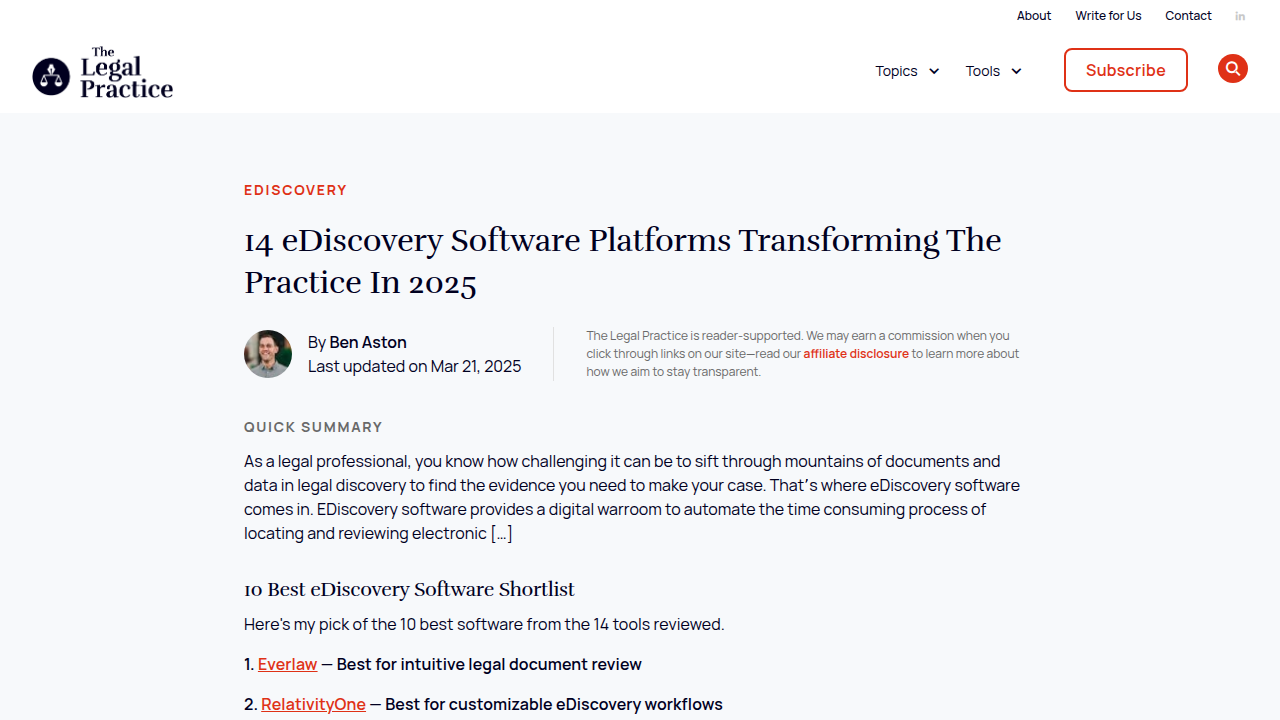Click the Subscribe button
This screenshot has width=1280, height=720.
[x=1125, y=70]
